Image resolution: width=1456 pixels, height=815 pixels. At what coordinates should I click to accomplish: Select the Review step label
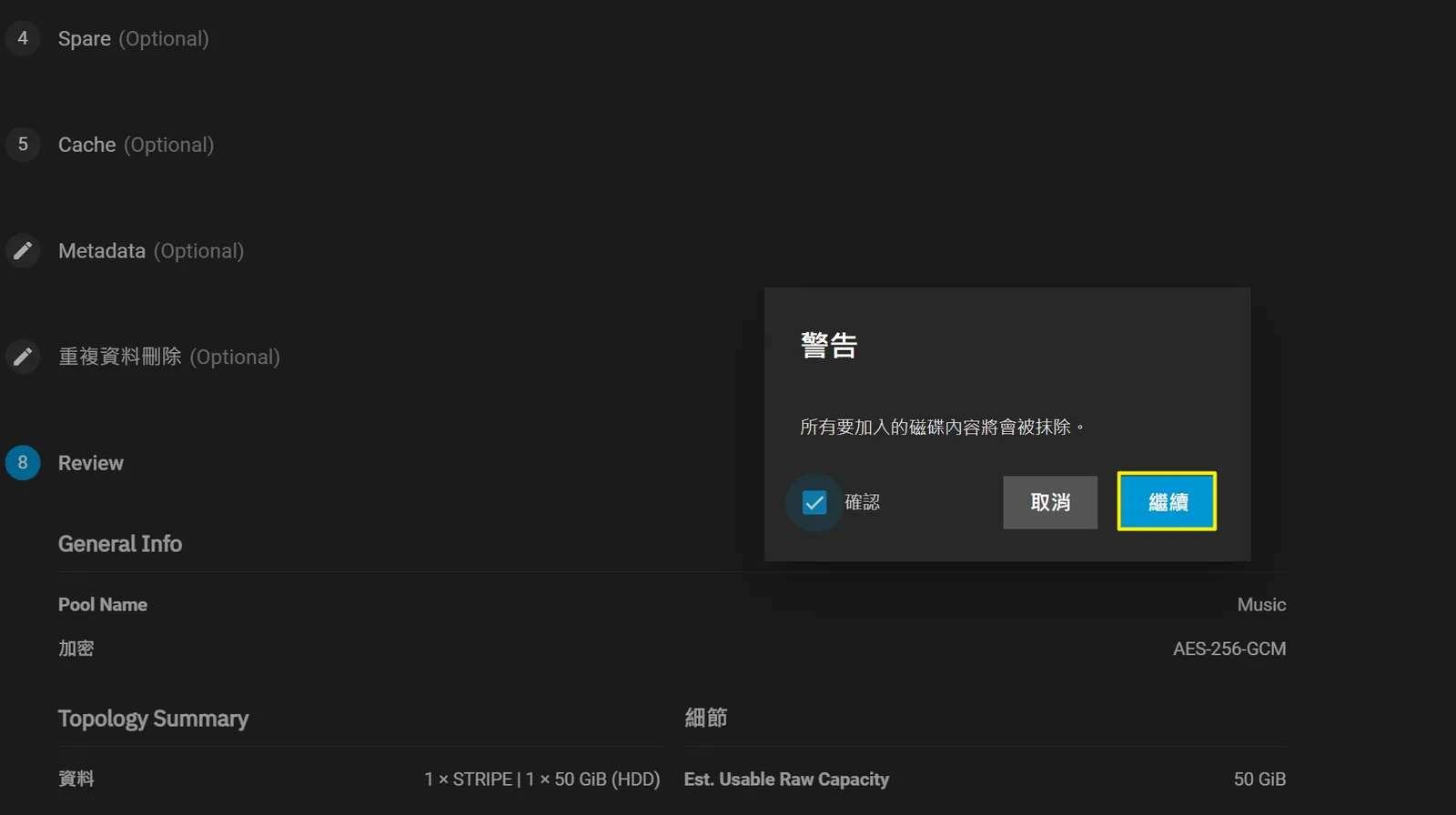click(x=91, y=463)
